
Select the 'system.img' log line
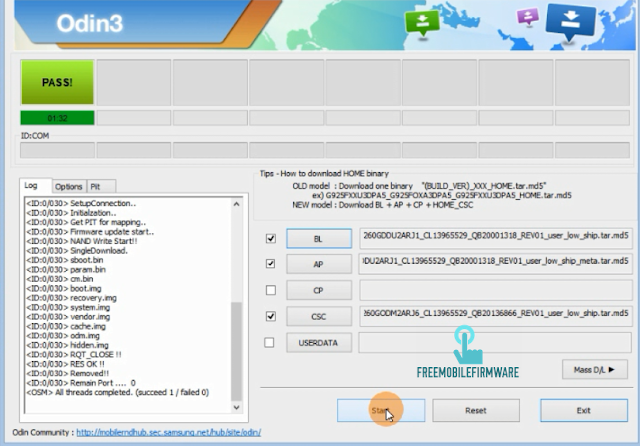[68, 307]
